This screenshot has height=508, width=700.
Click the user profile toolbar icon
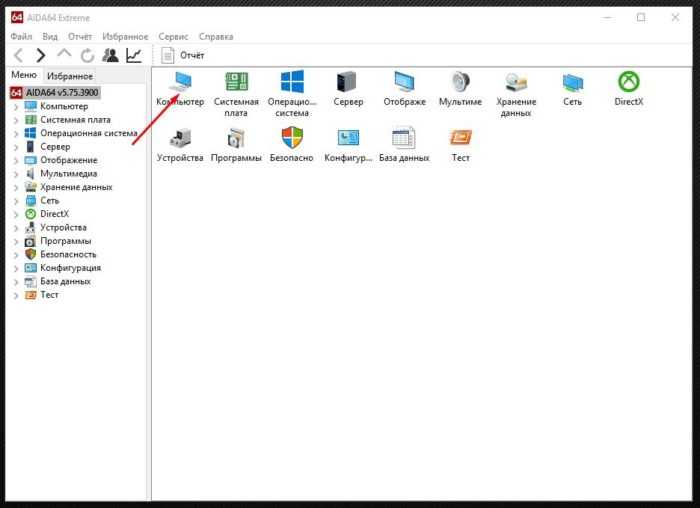click(x=110, y=55)
